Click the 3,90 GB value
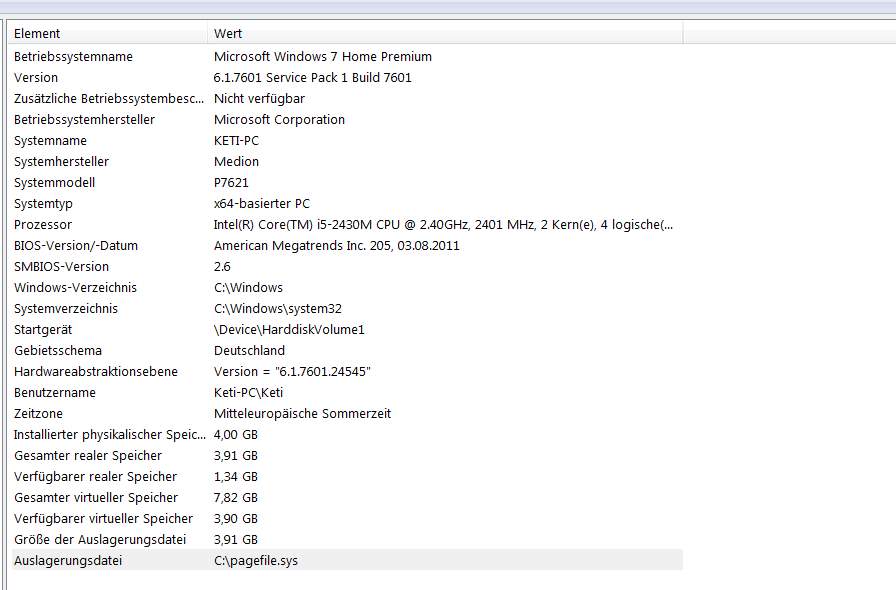896x590 pixels. click(x=235, y=519)
